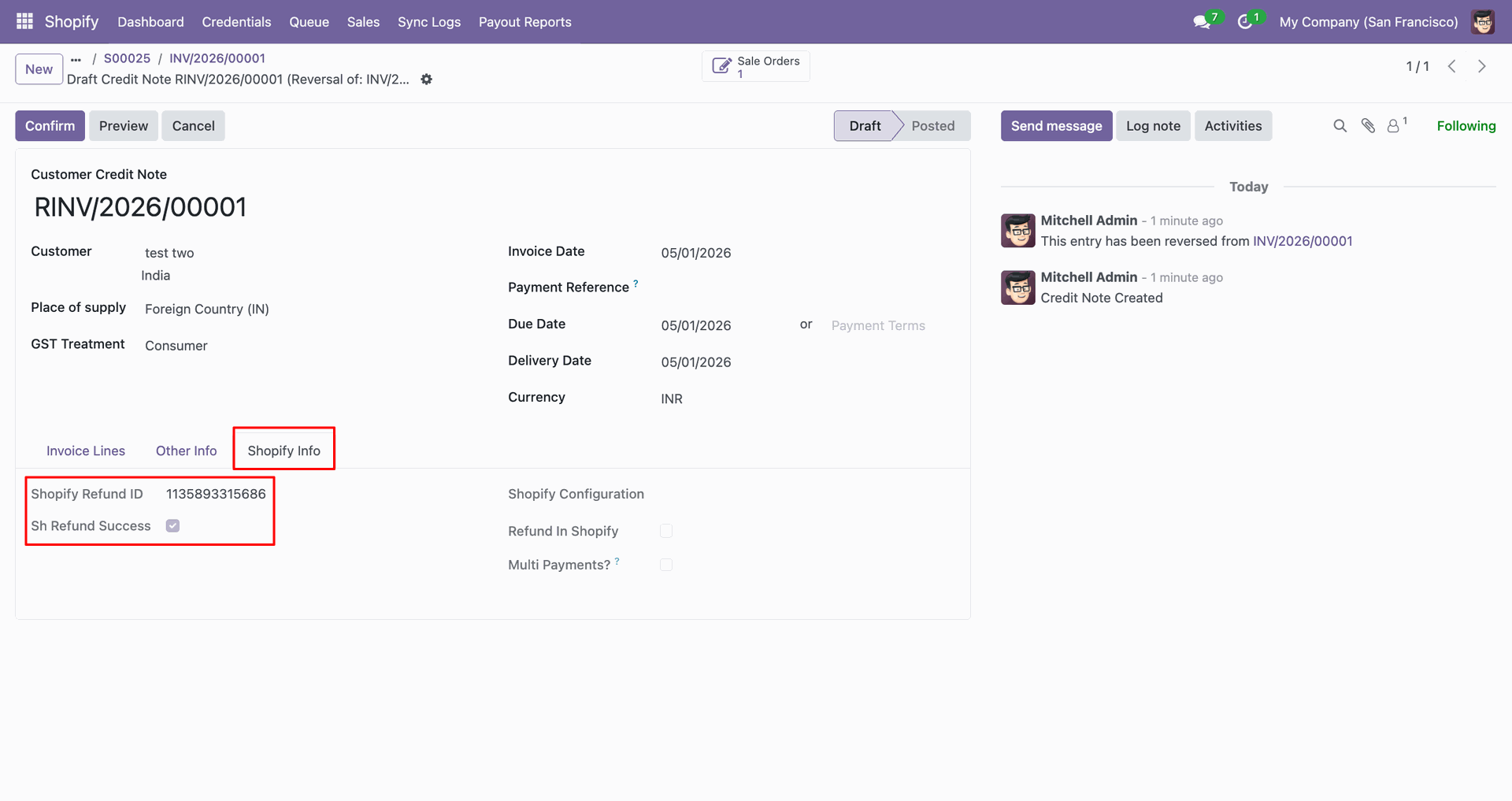Click Log note button

[x=1153, y=126]
